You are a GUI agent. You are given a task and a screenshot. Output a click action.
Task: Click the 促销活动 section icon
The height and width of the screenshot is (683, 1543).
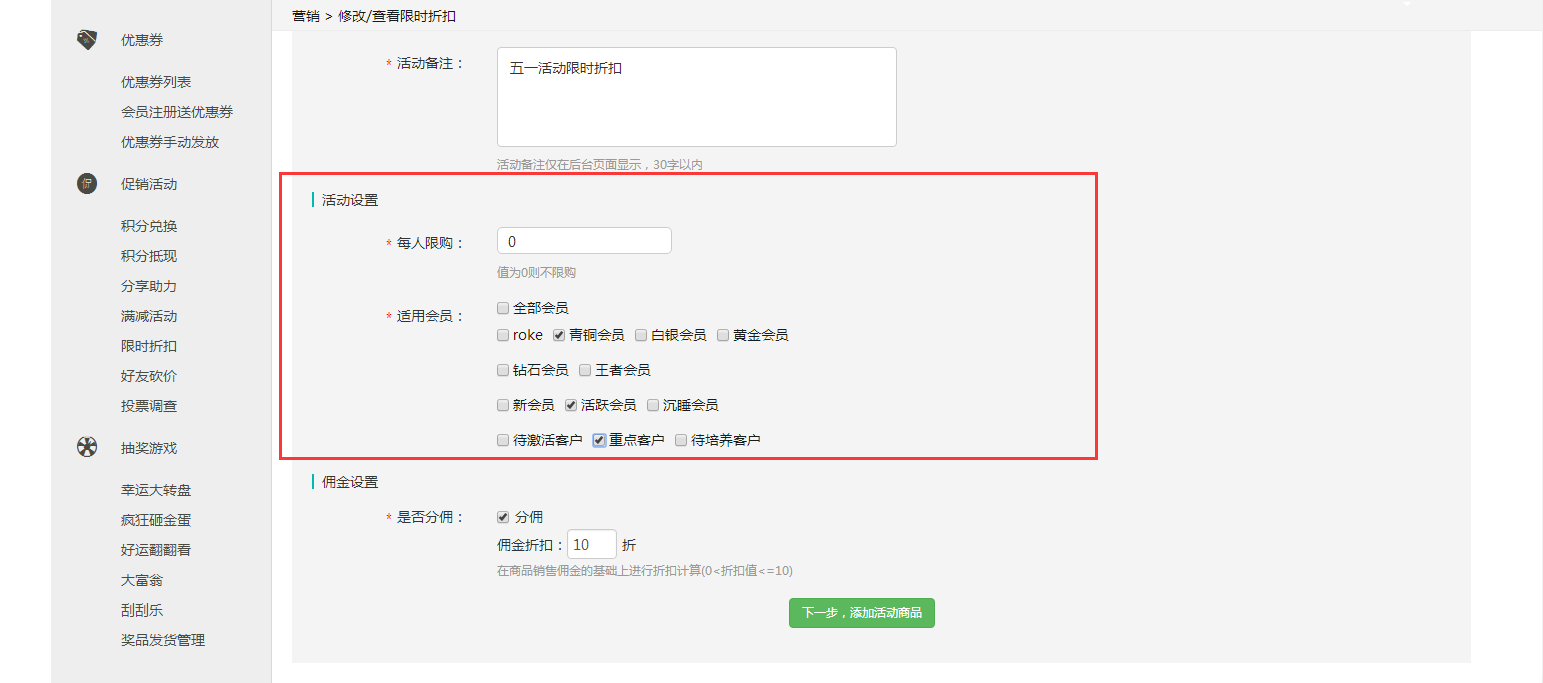coord(87,184)
